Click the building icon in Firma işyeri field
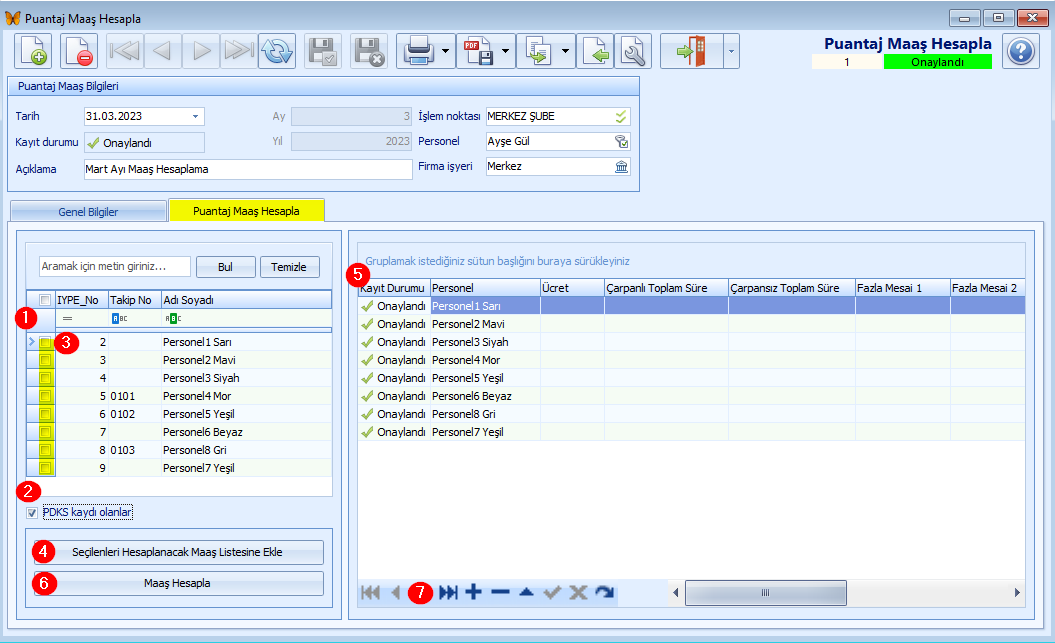Viewport: 1055px width, 643px height. point(621,166)
